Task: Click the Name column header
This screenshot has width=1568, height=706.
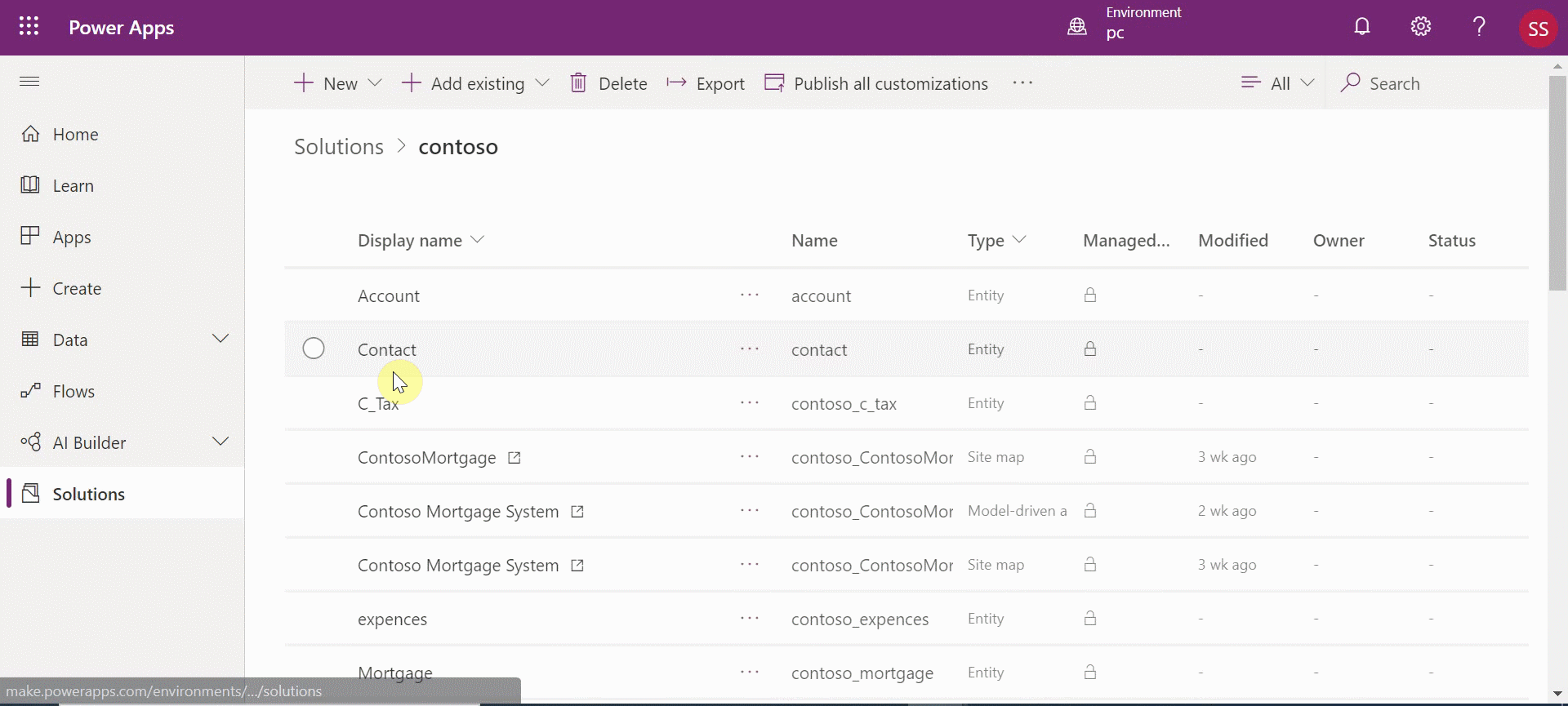Action: coord(814,240)
